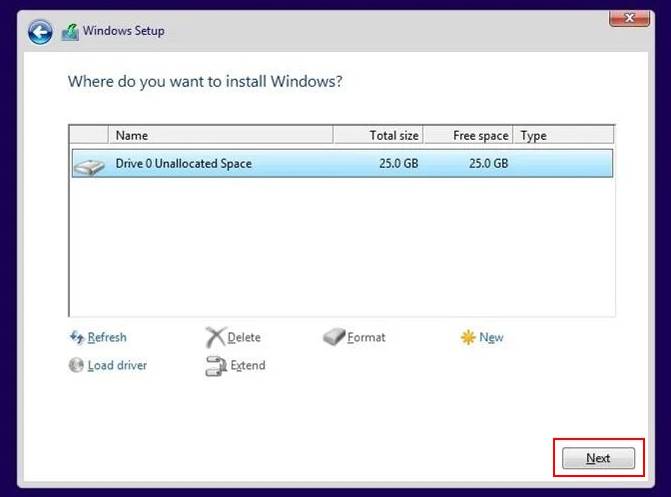671x497 pixels.
Task: Close the Windows Setup window
Action: (x=629, y=18)
